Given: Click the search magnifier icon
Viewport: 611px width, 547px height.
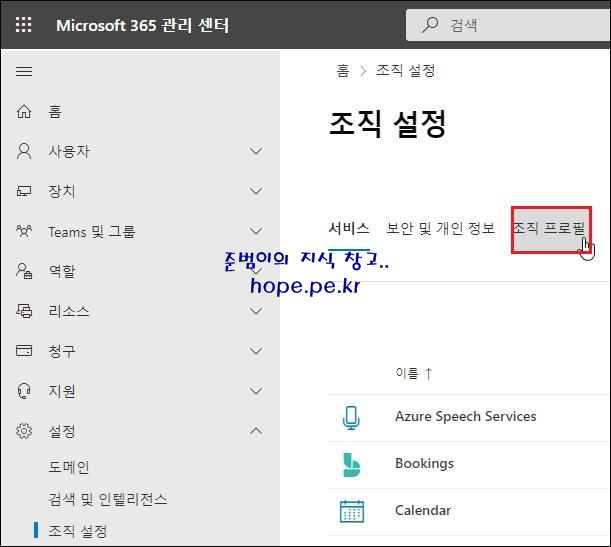Looking at the screenshot, I should tap(430, 25).
